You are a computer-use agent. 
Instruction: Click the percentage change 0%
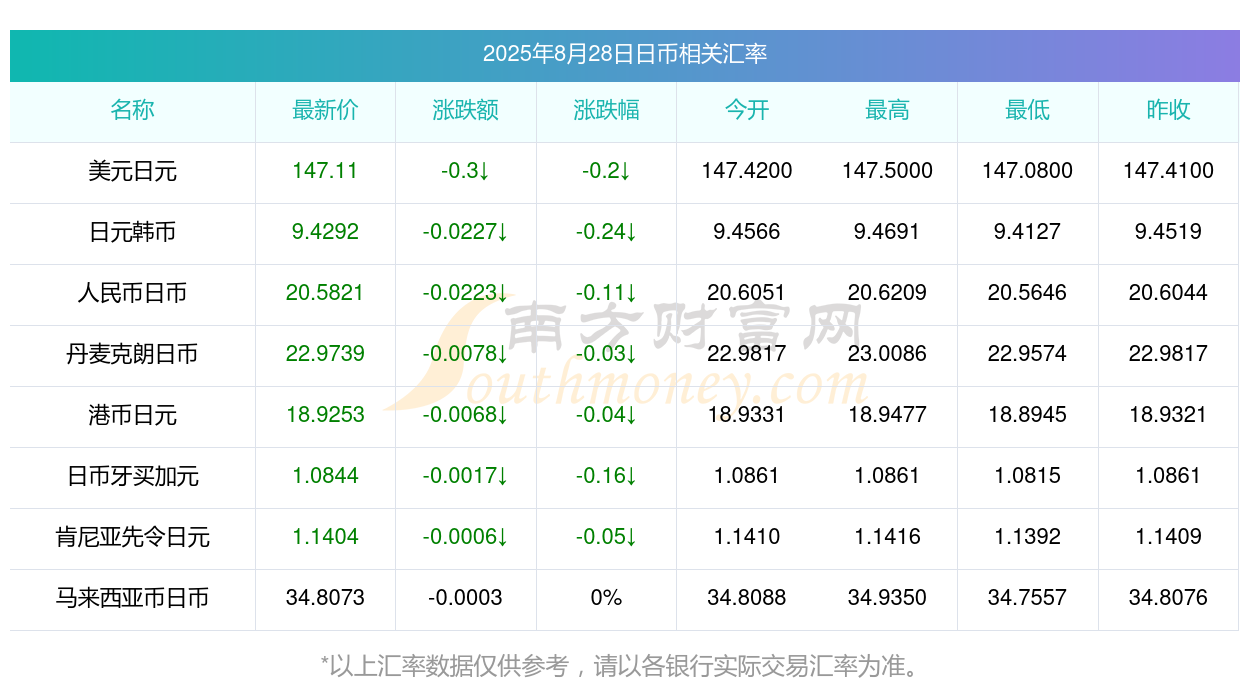[606, 598]
